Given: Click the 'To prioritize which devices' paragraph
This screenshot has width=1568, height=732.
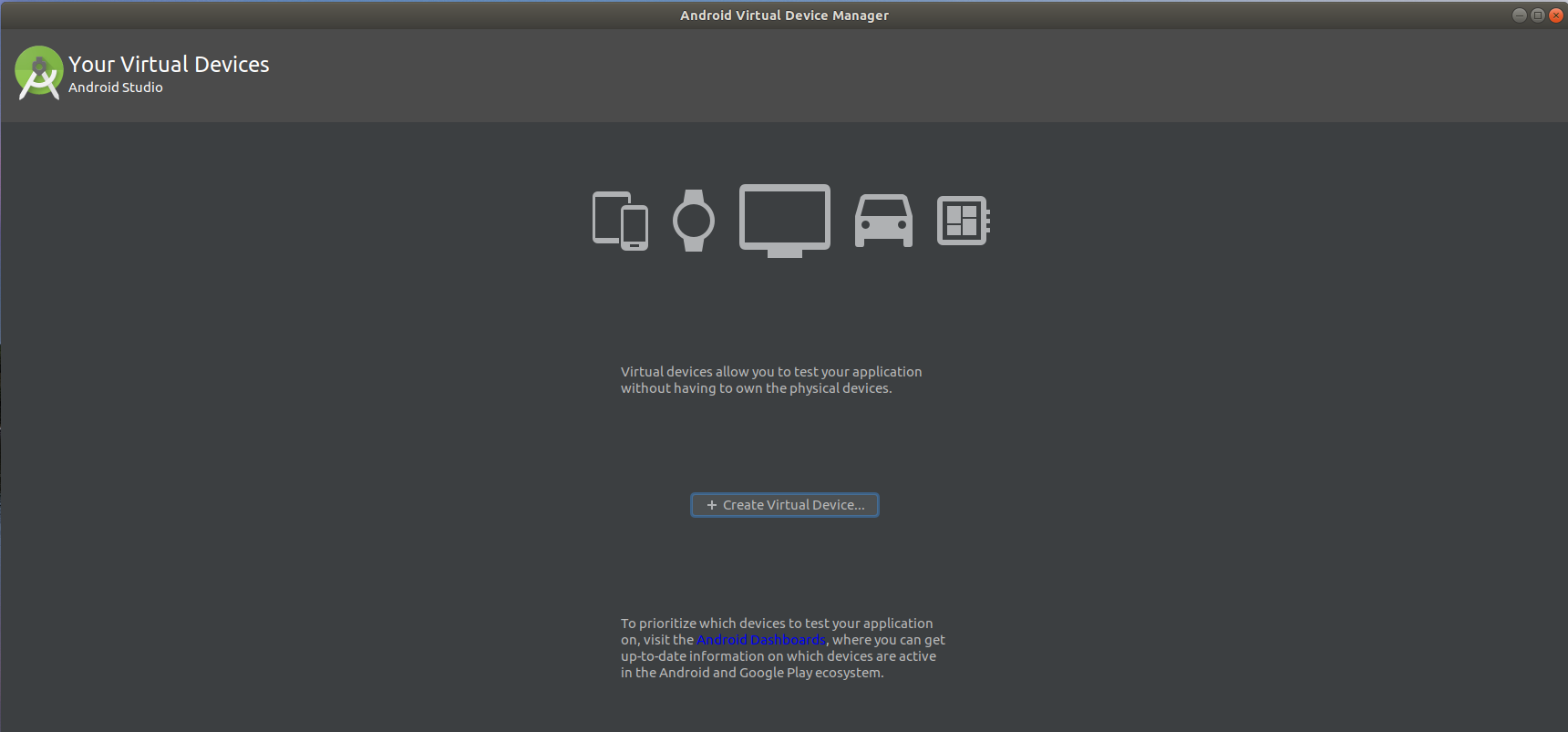Looking at the screenshot, I should tap(783, 648).
